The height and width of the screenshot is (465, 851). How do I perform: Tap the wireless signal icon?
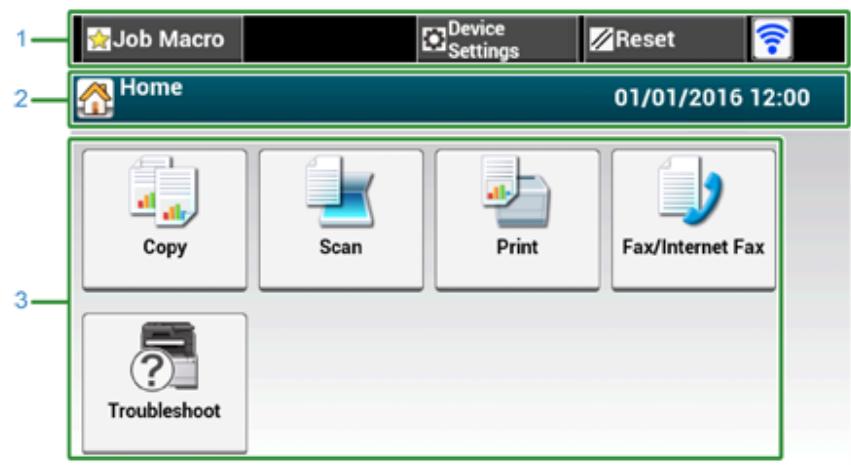point(772,39)
